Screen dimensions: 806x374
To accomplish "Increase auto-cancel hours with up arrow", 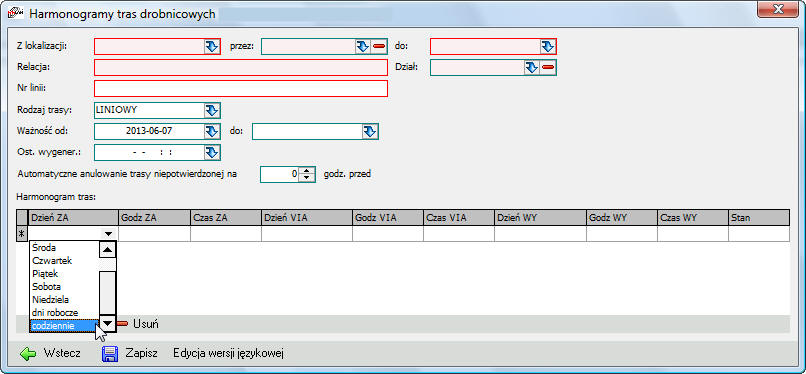I will [x=306, y=171].
